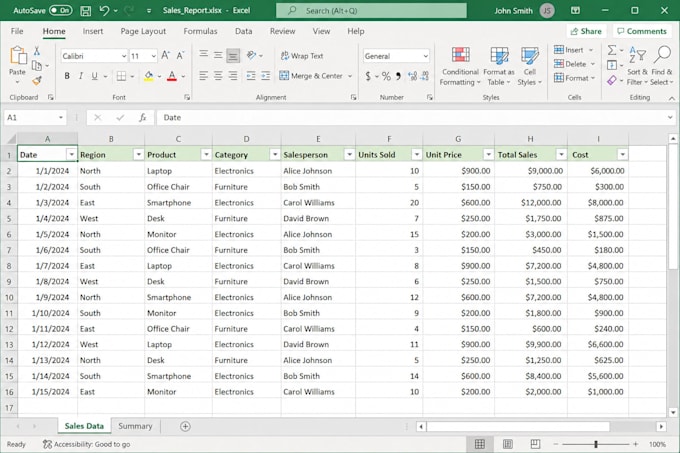Toggle Italic formatting
Image resolution: width=680 pixels, height=453 pixels.
click(x=81, y=76)
